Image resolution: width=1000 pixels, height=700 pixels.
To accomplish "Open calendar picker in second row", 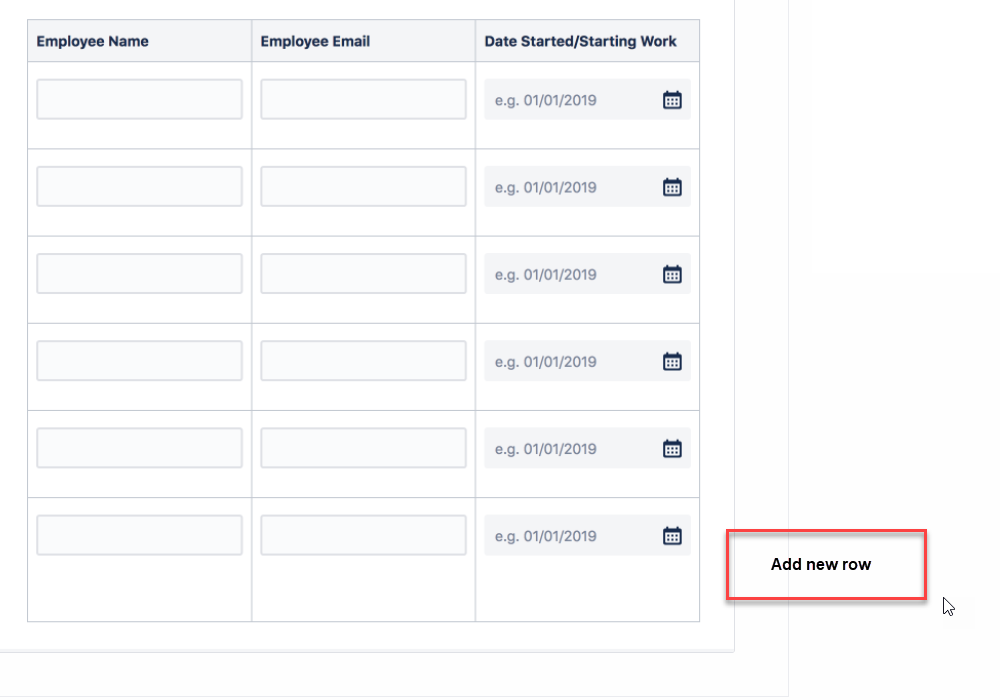I will point(672,187).
